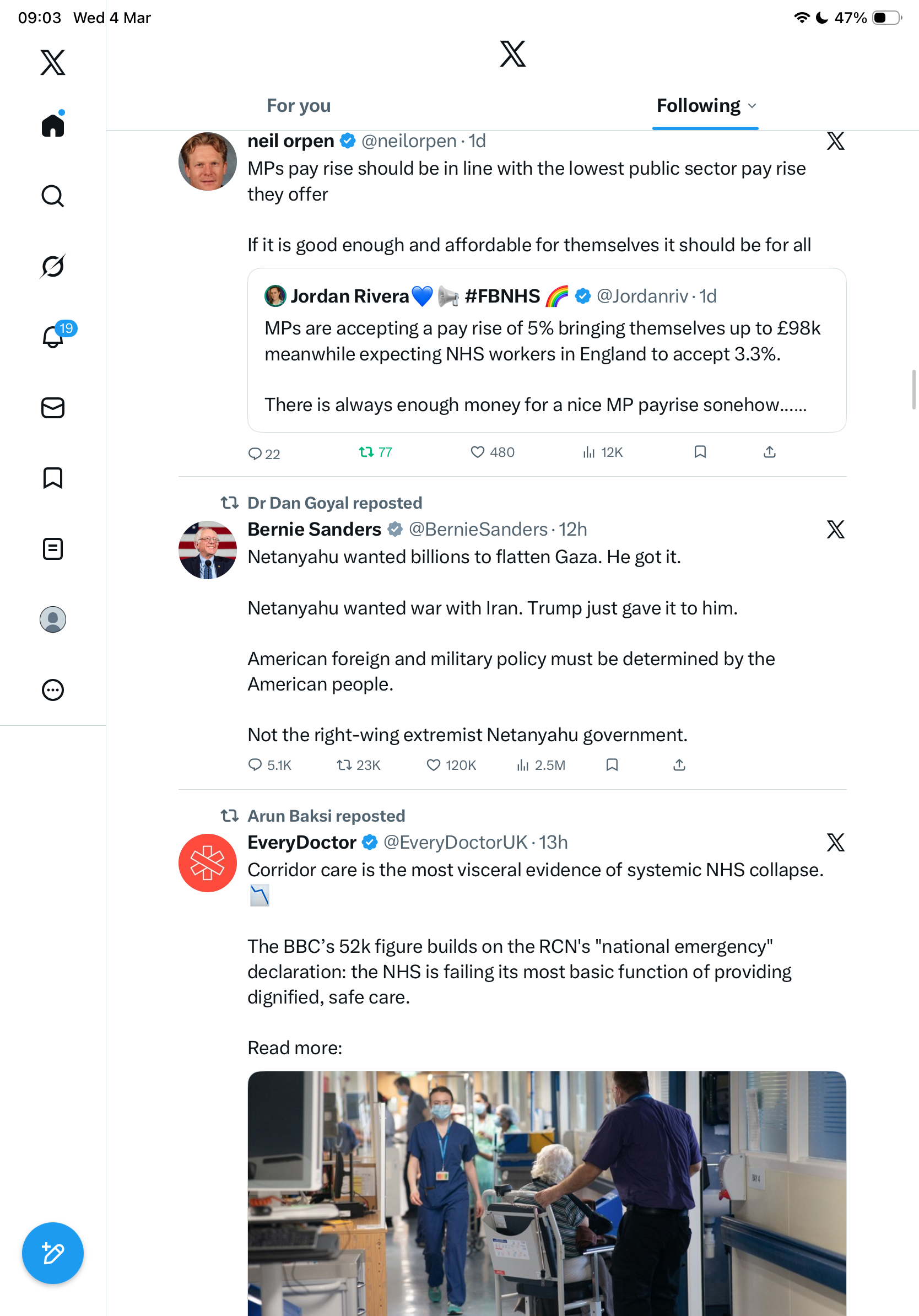Click the timeline scrollbar handle
Viewport: 919px width, 1316px height.
point(914,390)
